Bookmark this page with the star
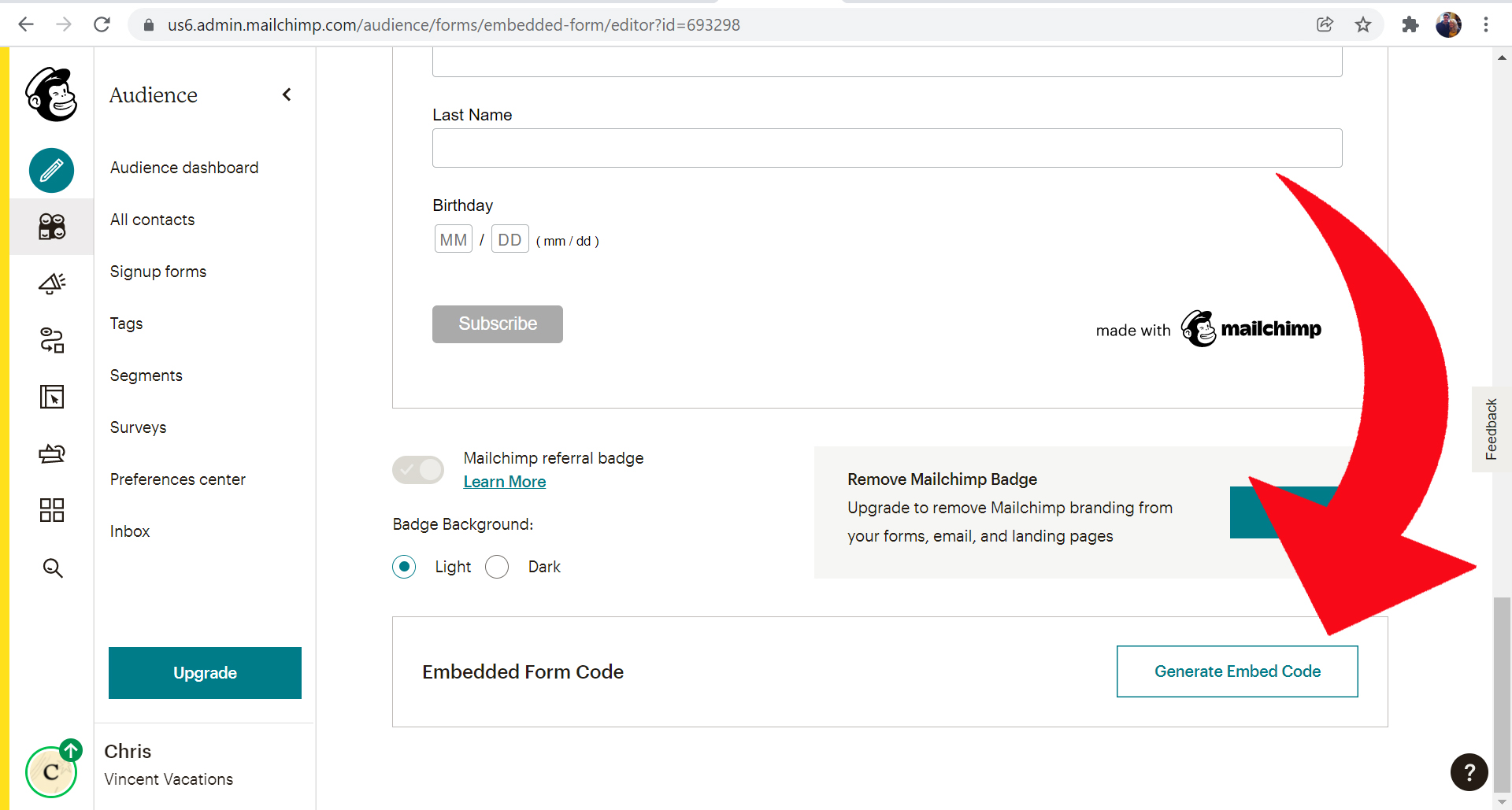Image resolution: width=1512 pixels, height=810 pixels. (x=1363, y=24)
